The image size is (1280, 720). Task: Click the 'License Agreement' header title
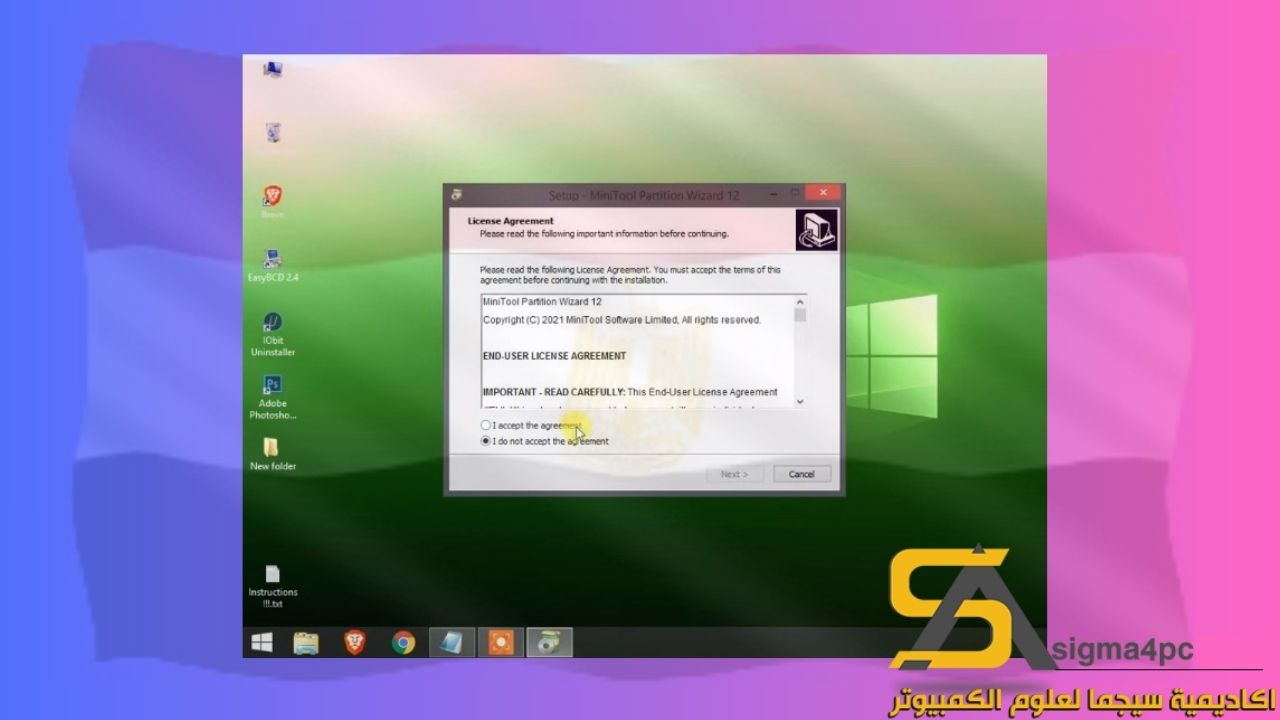(511, 220)
